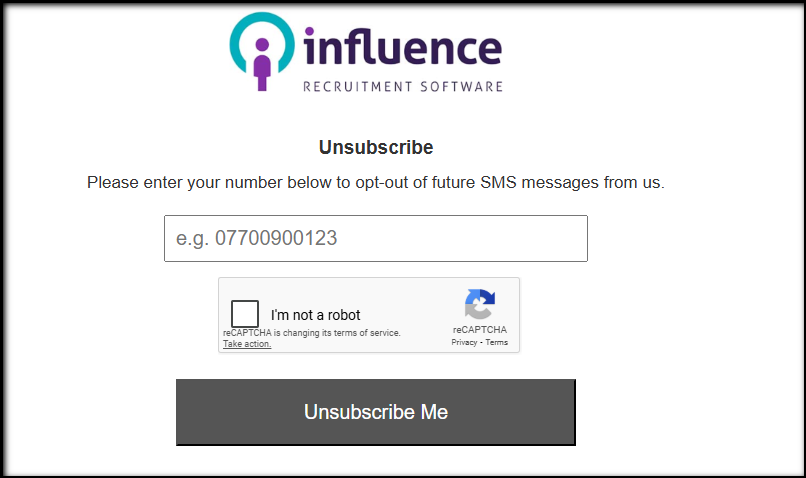This screenshot has height=478, width=806.
Task: Click the purple 'influence' wordmark
Action: [401, 48]
